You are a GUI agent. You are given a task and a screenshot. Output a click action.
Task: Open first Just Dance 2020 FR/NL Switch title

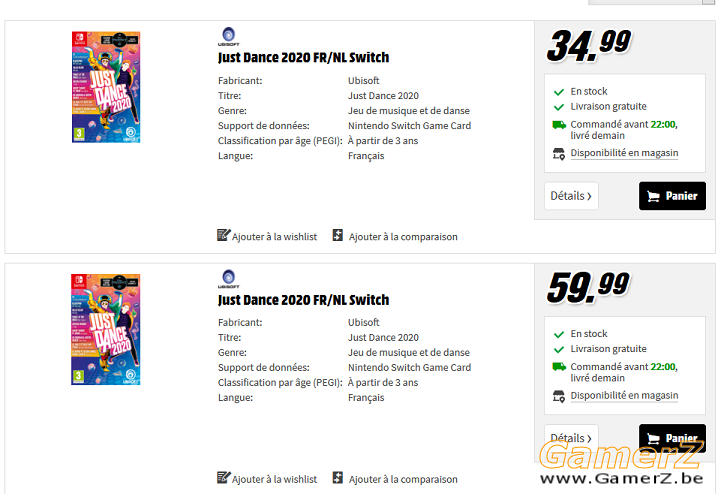tap(303, 58)
